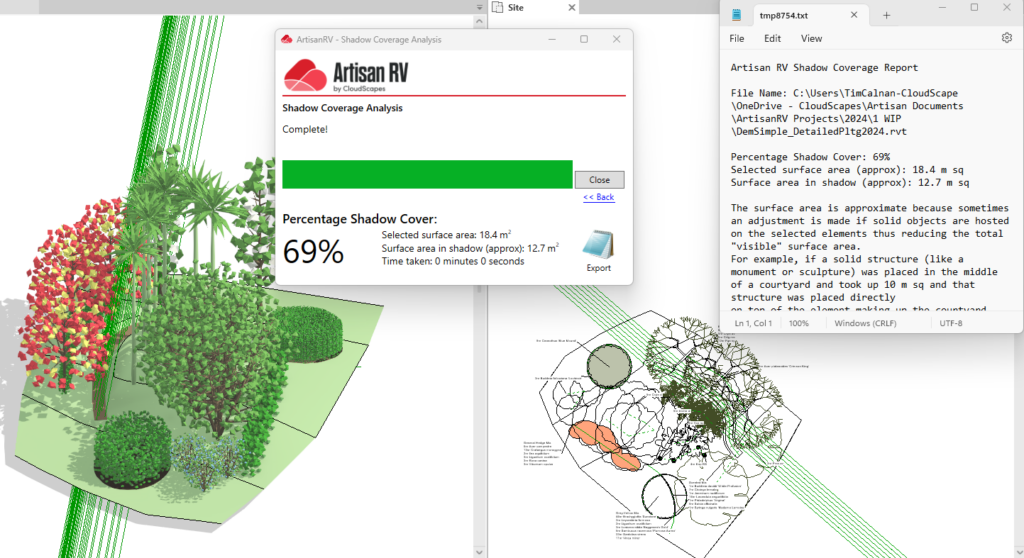
Task: Click the green progress bar
Action: point(427,174)
